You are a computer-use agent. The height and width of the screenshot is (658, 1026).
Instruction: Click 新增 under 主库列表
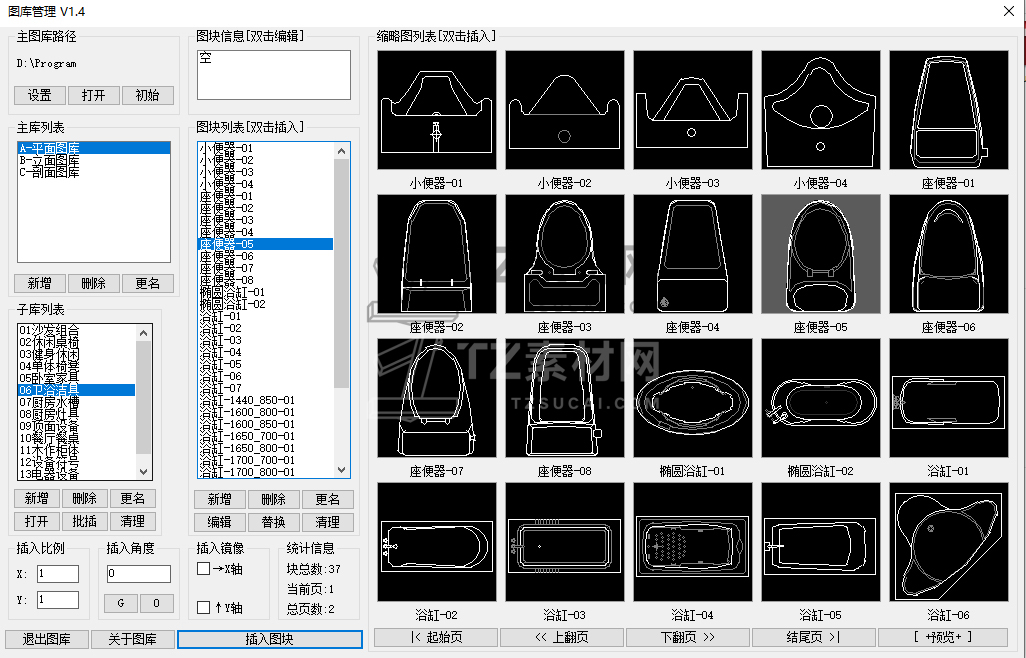coord(40,283)
